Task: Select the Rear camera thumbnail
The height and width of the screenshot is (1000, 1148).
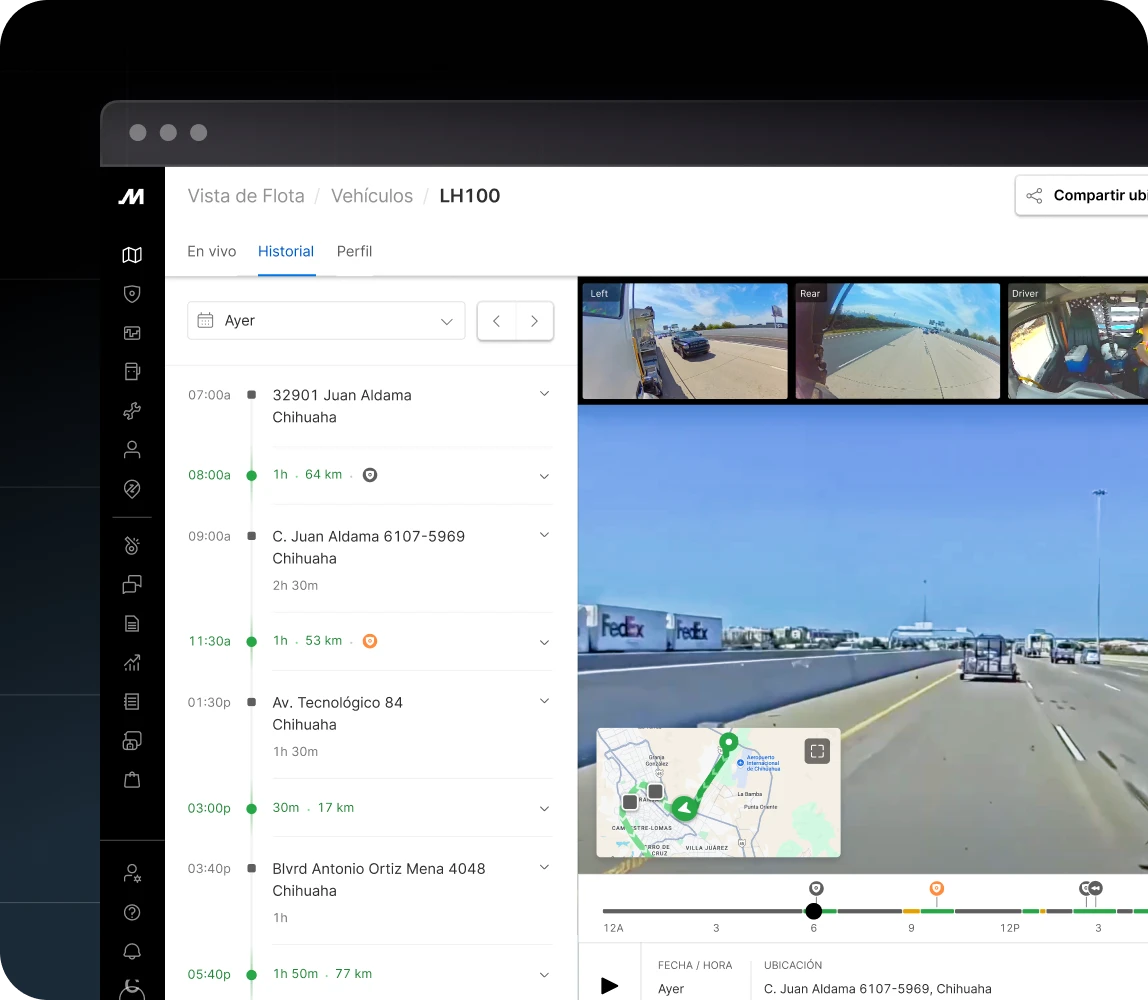Action: click(897, 341)
